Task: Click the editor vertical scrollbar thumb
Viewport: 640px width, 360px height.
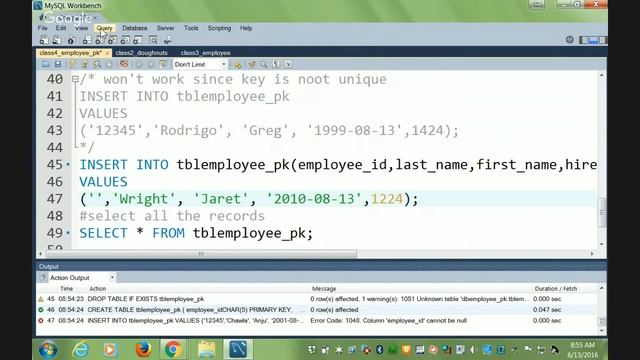Action: pyautogui.click(x=602, y=212)
